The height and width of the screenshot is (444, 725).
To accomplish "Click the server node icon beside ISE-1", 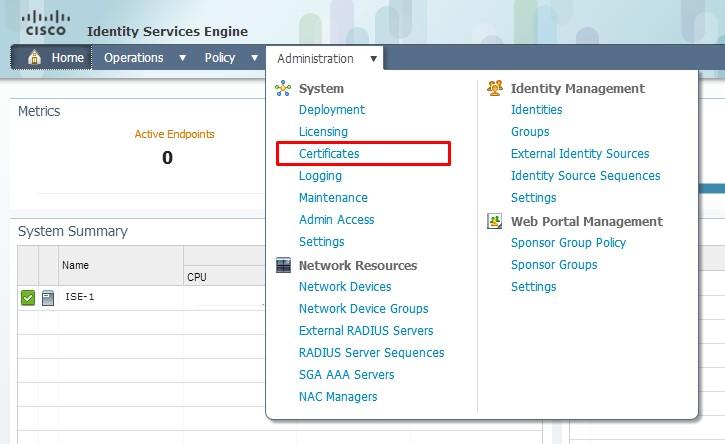I will click(48, 298).
